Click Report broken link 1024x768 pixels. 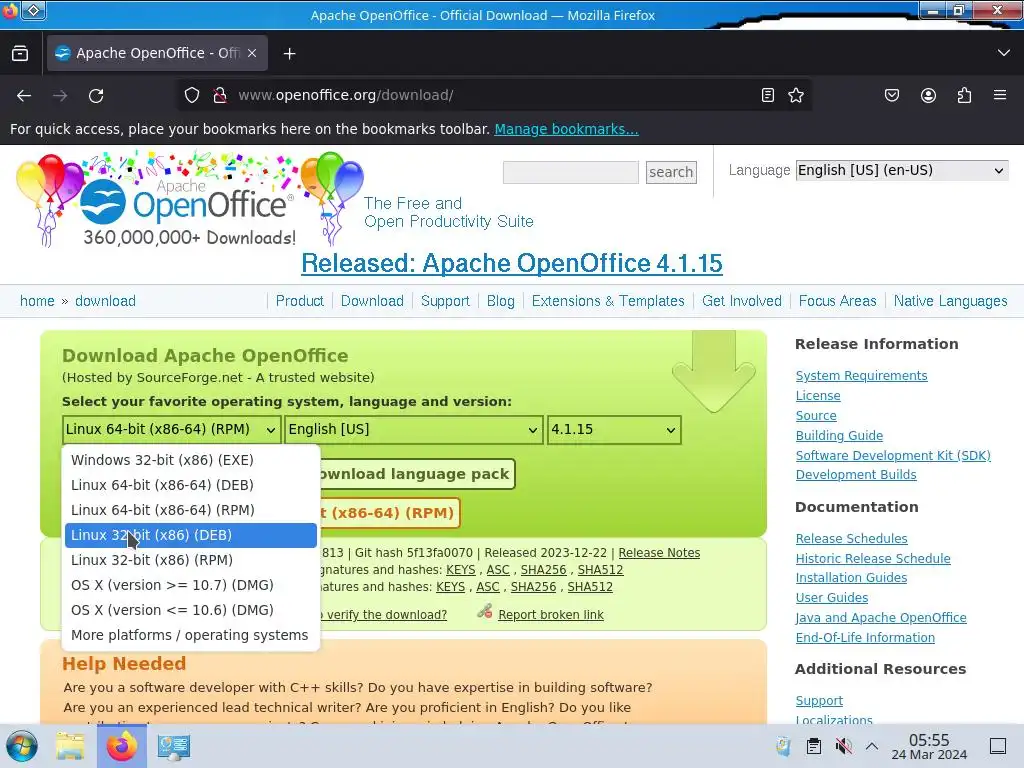point(551,615)
